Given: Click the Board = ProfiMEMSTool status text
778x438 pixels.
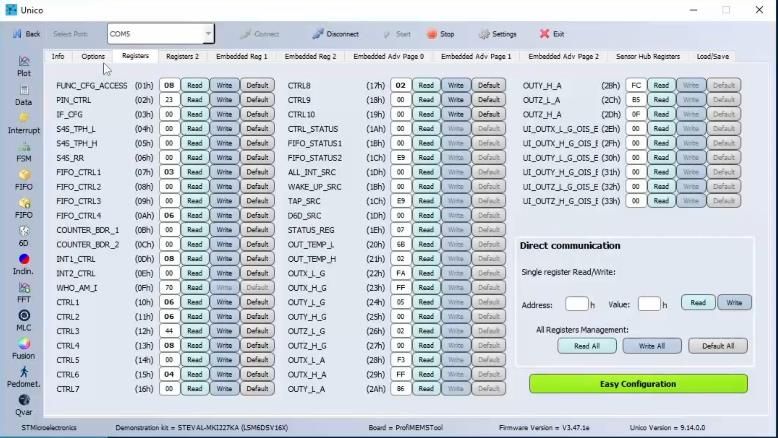Looking at the screenshot, I should (x=405, y=428).
